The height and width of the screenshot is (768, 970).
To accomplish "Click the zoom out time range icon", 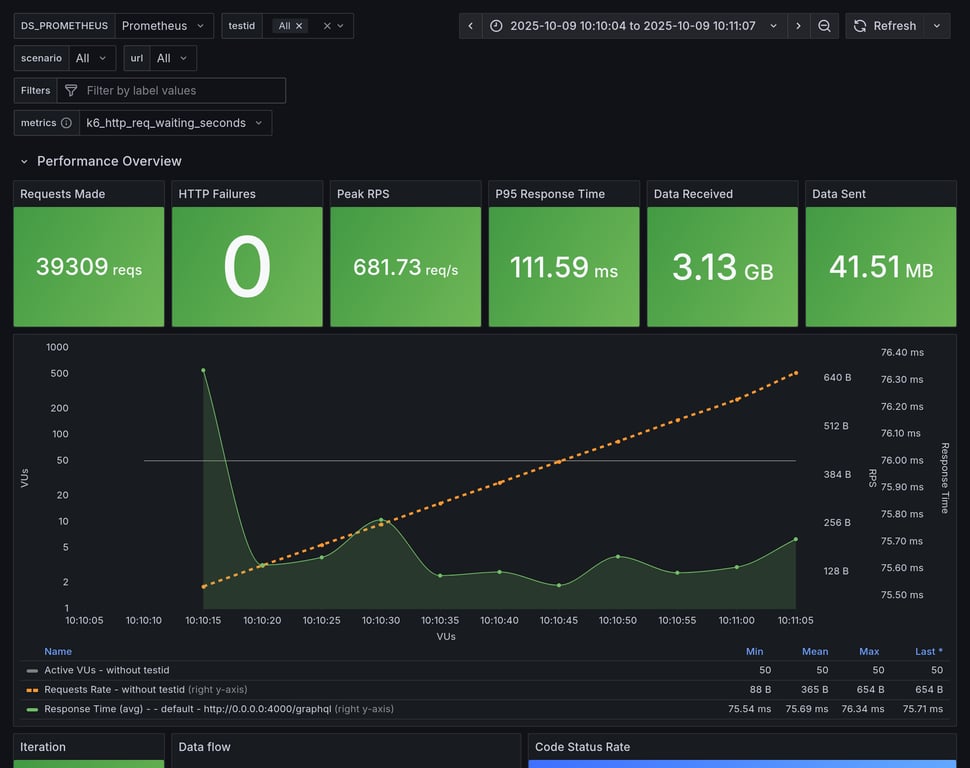I will pyautogui.click(x=824, y=26).
